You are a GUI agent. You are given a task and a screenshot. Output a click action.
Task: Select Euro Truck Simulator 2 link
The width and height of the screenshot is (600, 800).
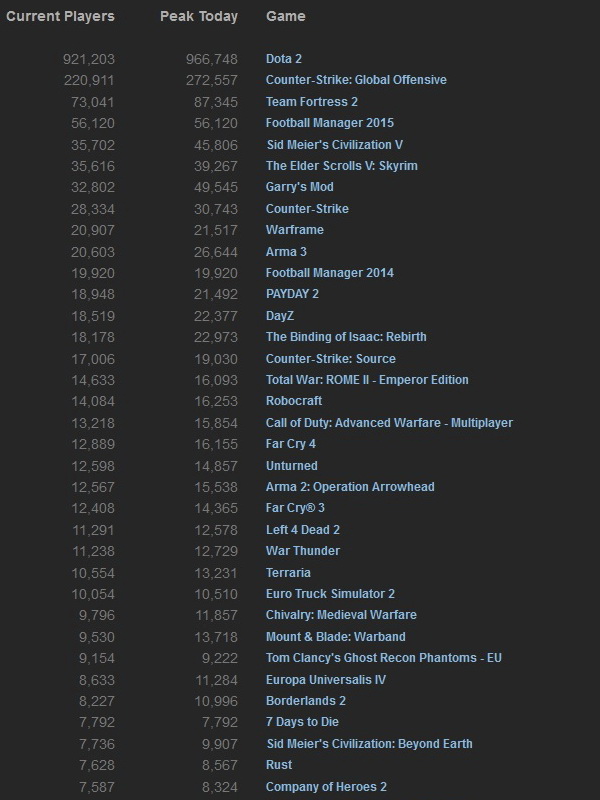point(330,594)
